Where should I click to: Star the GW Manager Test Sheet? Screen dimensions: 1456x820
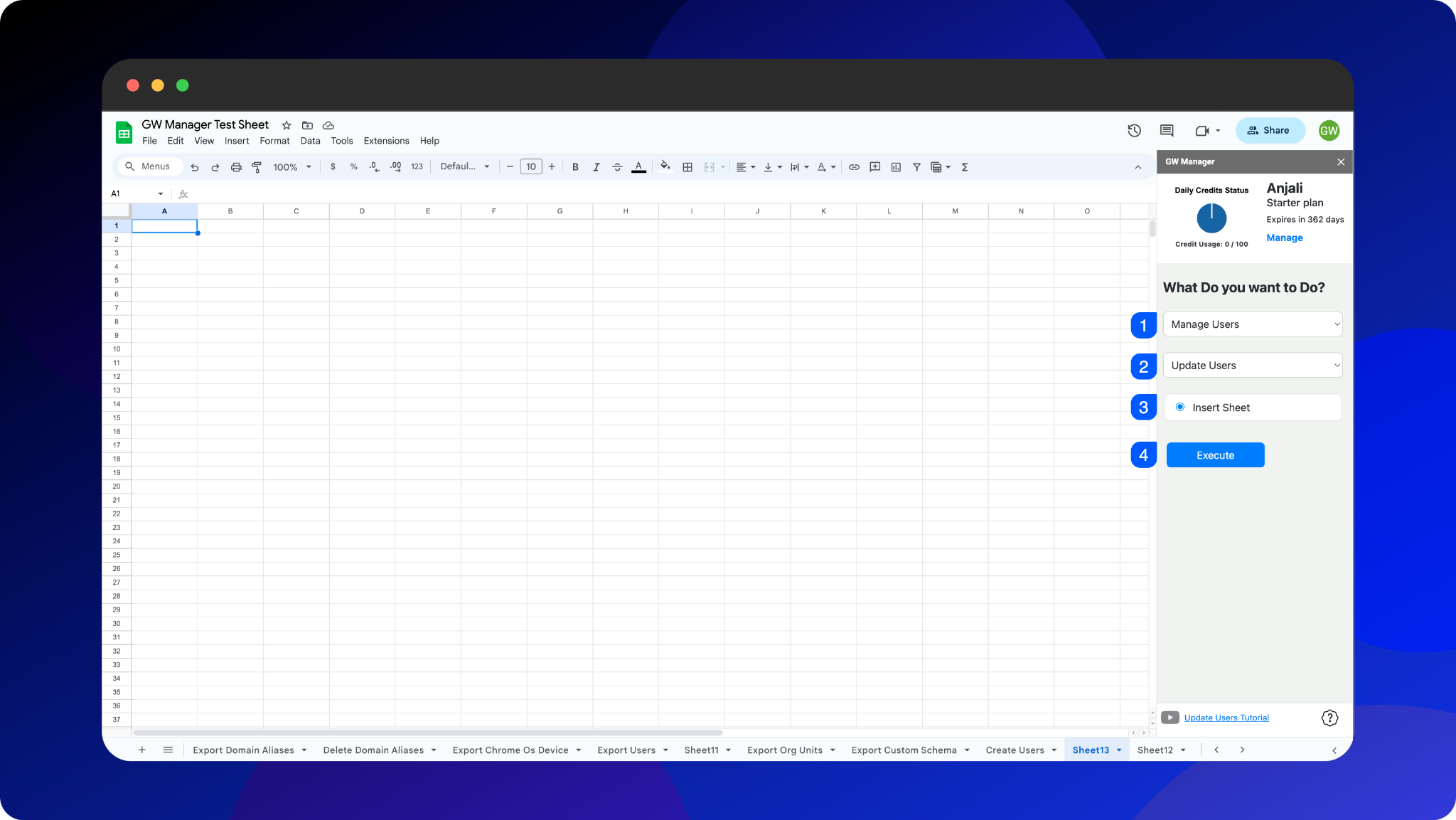click(x=287, y=125)
